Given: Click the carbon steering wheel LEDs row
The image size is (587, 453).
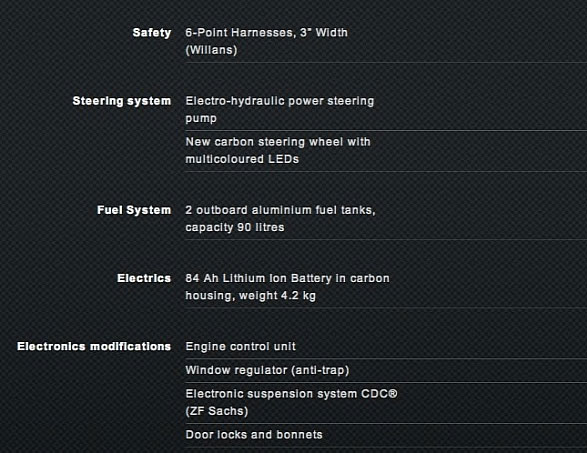Looking at the screenshot, I should (x=386, y=151).
